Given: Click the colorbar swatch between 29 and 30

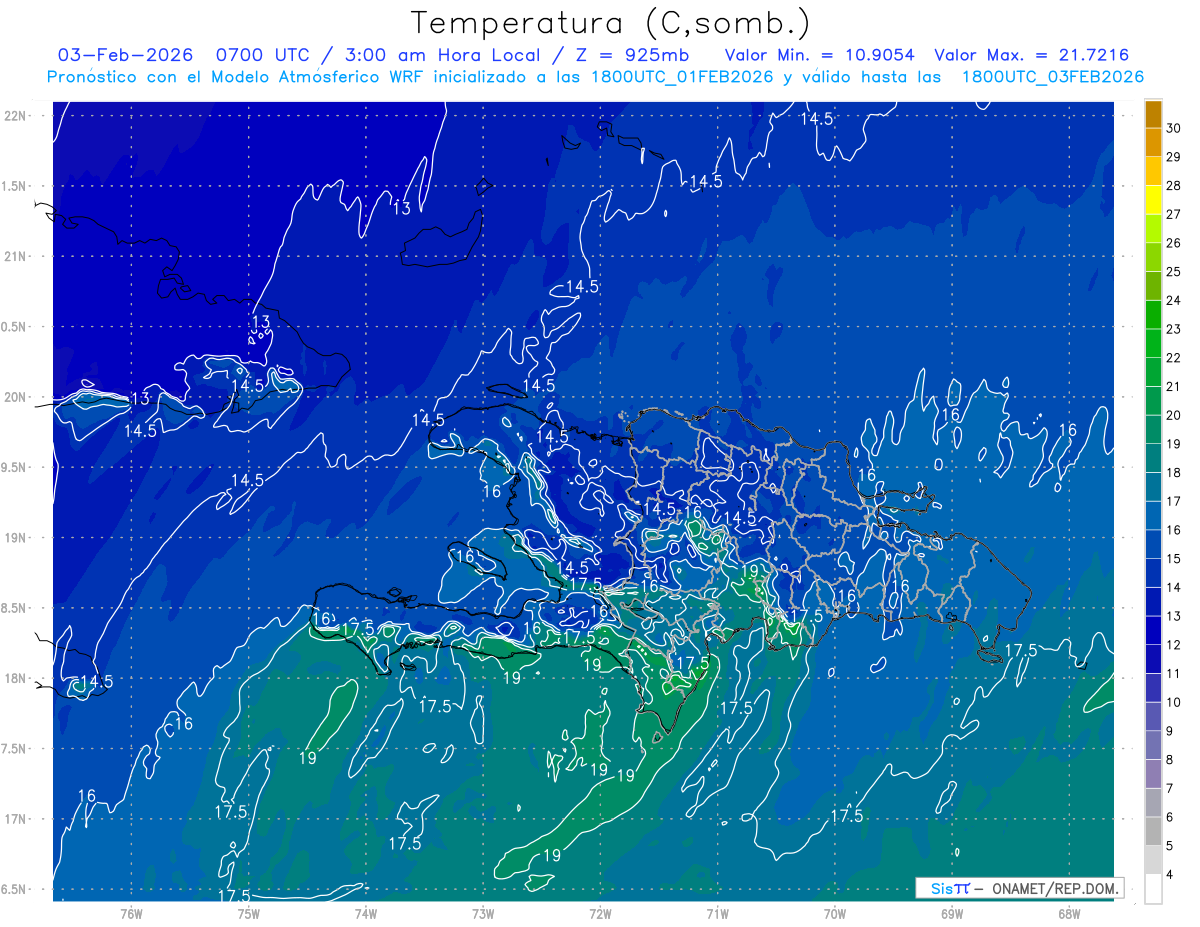Looking at the screenshot, I should click(1153, 143).
